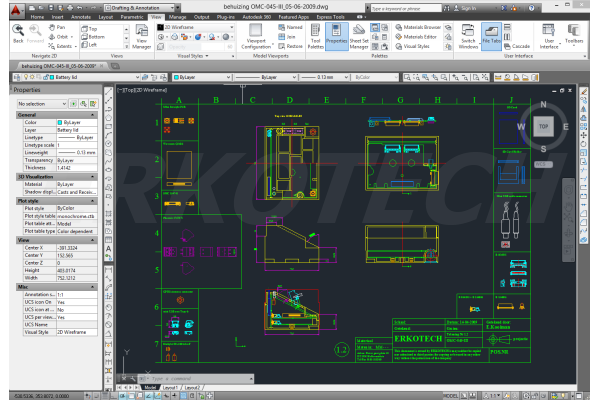This screenshot has height=400, width=600.
Task: Expand the No selection object dropdown
Action: click(54, 103)
